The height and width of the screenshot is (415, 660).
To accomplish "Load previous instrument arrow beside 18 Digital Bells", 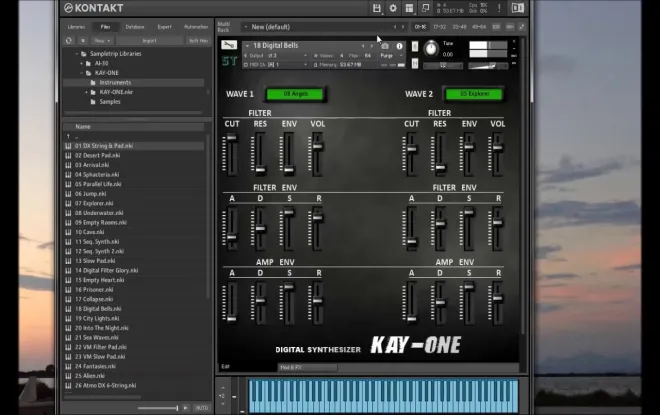I will point(363,46).
